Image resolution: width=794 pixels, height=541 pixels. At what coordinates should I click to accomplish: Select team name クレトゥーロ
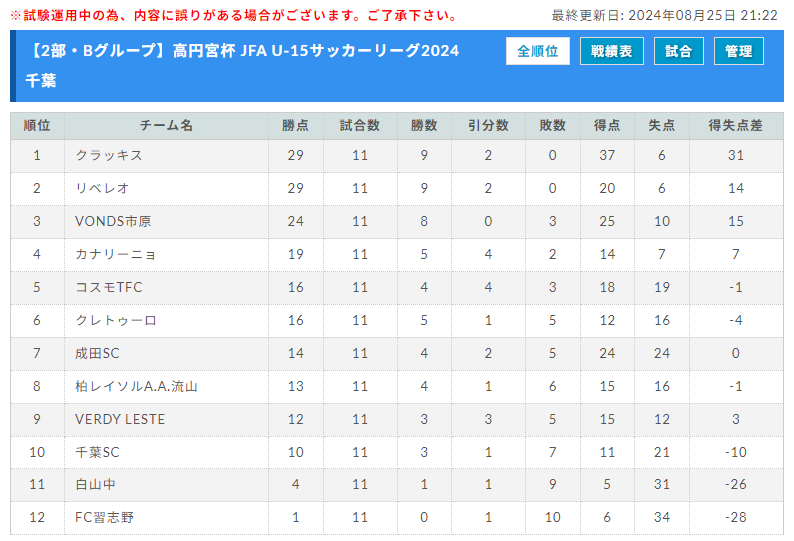(116, 320)
